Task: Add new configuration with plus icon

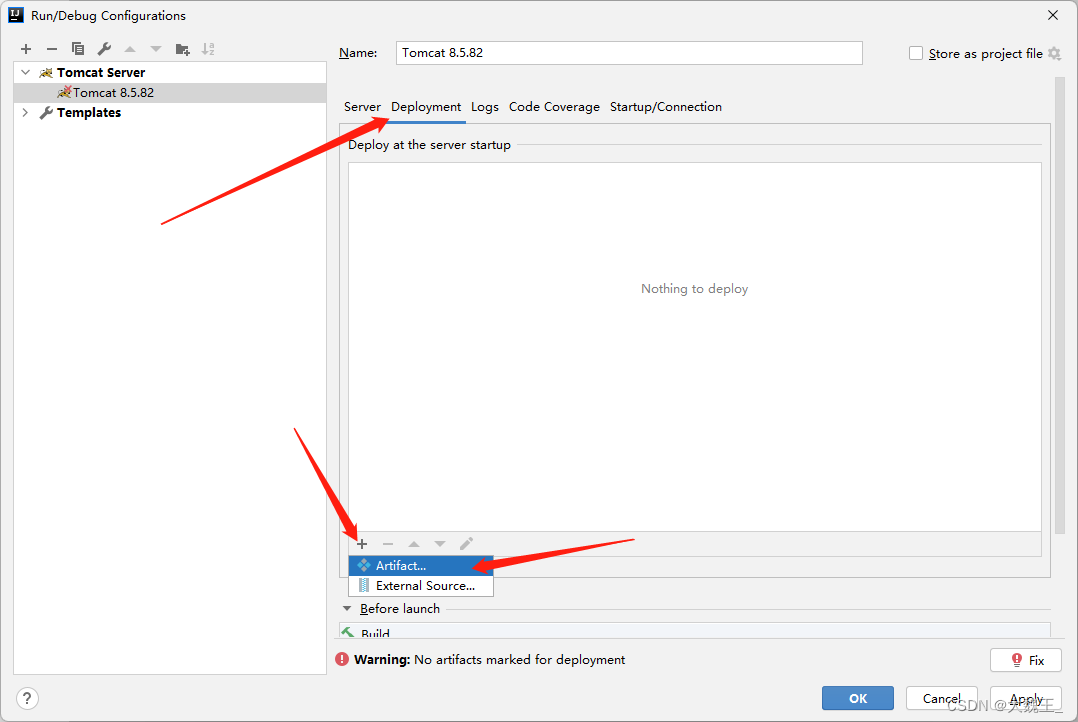Action: (x=26, y=49)
